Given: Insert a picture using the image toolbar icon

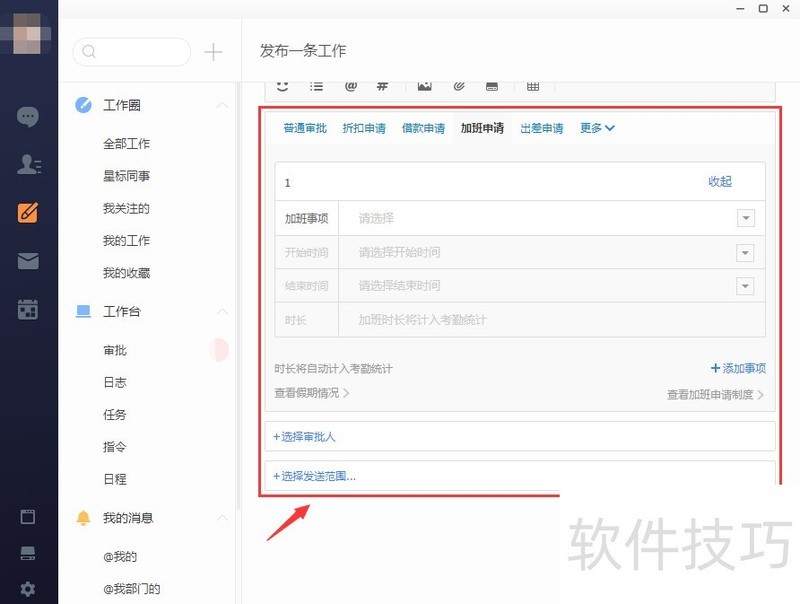Looking at the screenshot, I should click(x=424, y=86).
